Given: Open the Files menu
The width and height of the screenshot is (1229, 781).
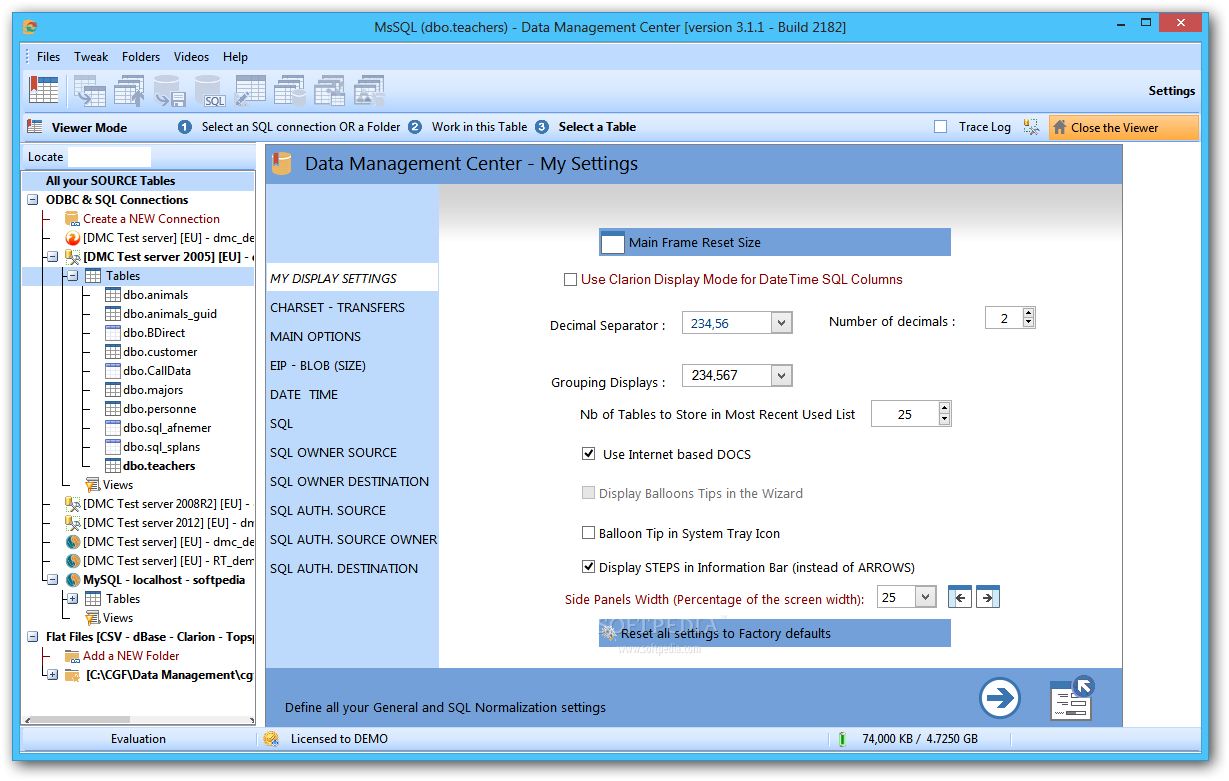Looking at the screenshot, I should point(48,57).
